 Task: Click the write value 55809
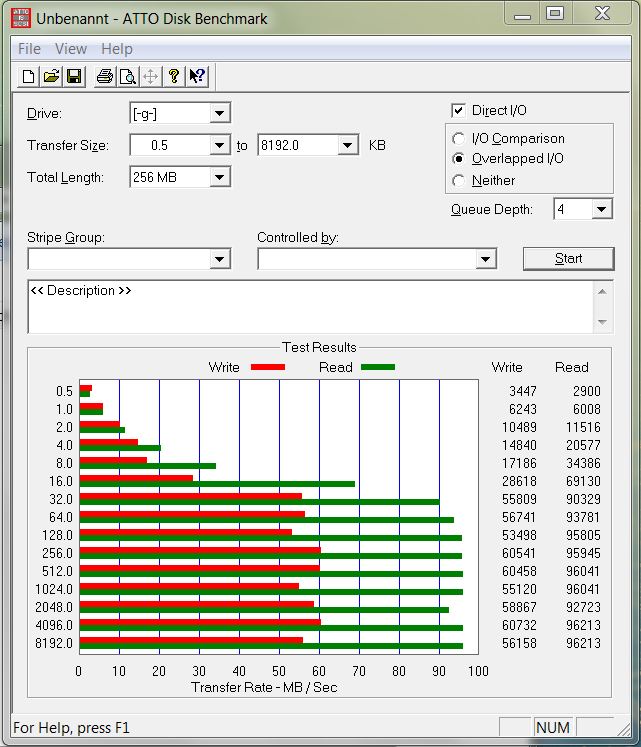pos(519,499)
